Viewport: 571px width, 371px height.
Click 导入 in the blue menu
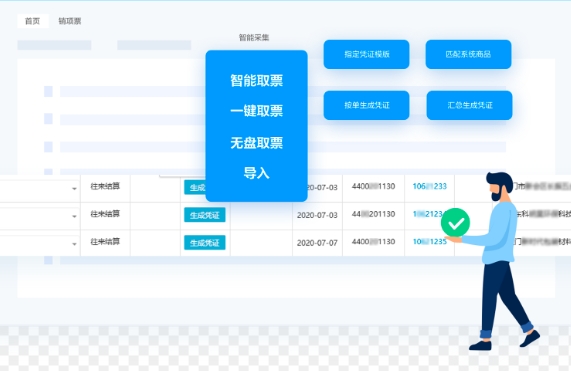(x=256, y=173)
